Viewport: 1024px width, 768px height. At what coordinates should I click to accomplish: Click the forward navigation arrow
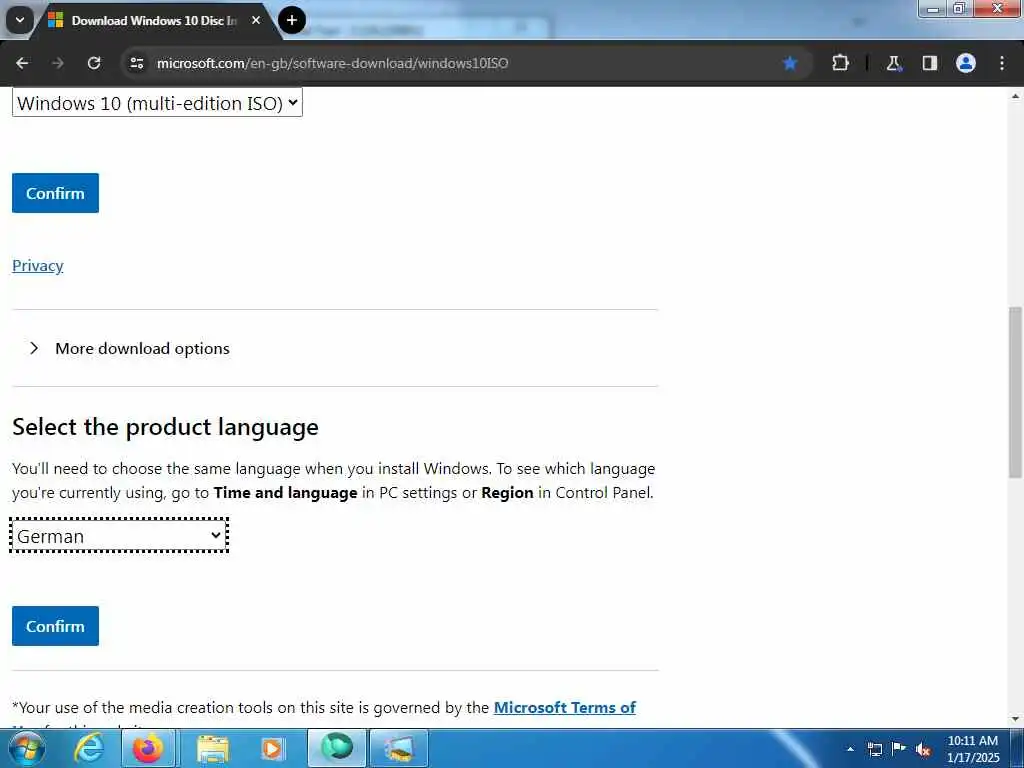click(x=58, y=63)
